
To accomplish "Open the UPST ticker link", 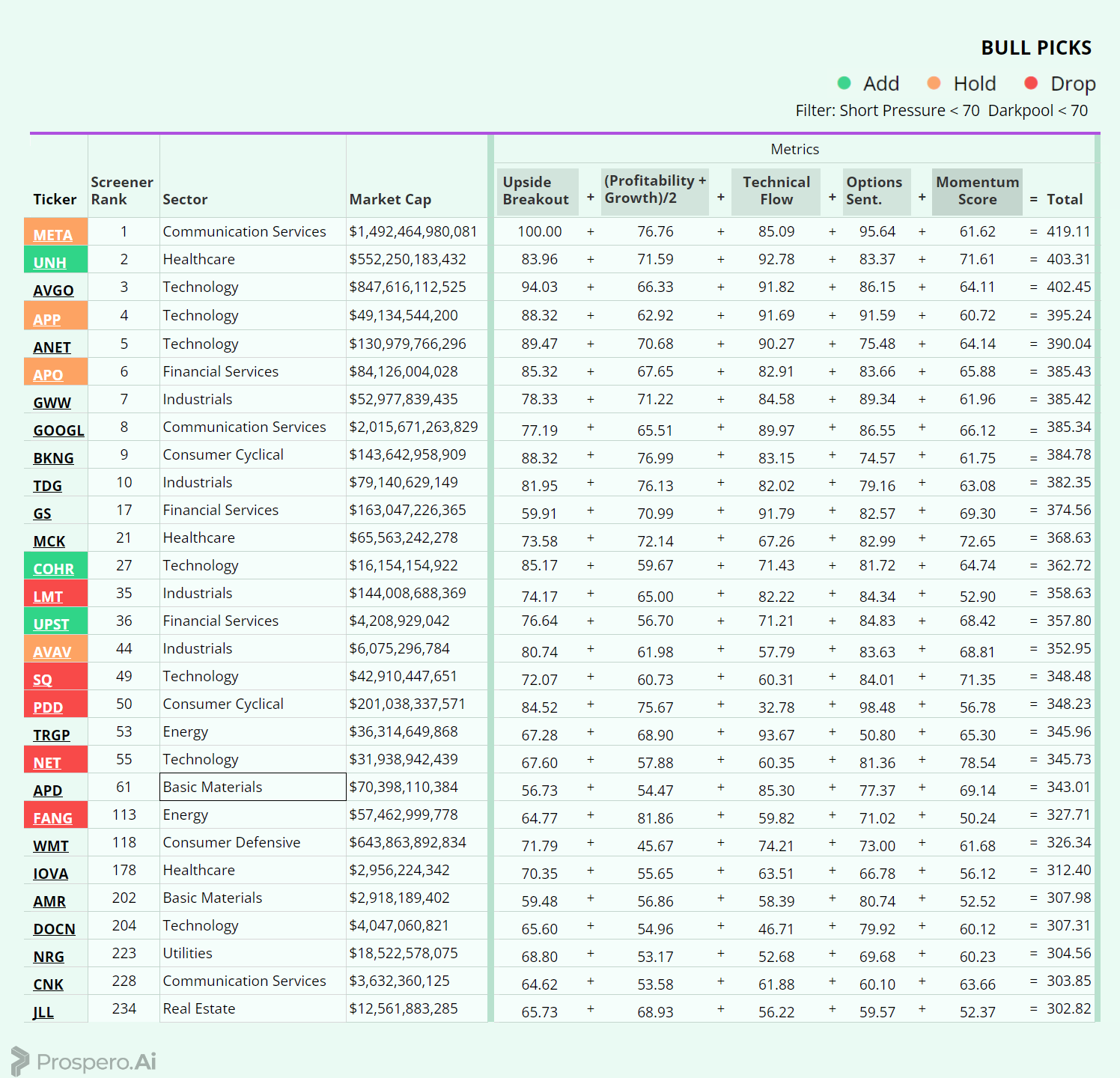I will (51, 624).
